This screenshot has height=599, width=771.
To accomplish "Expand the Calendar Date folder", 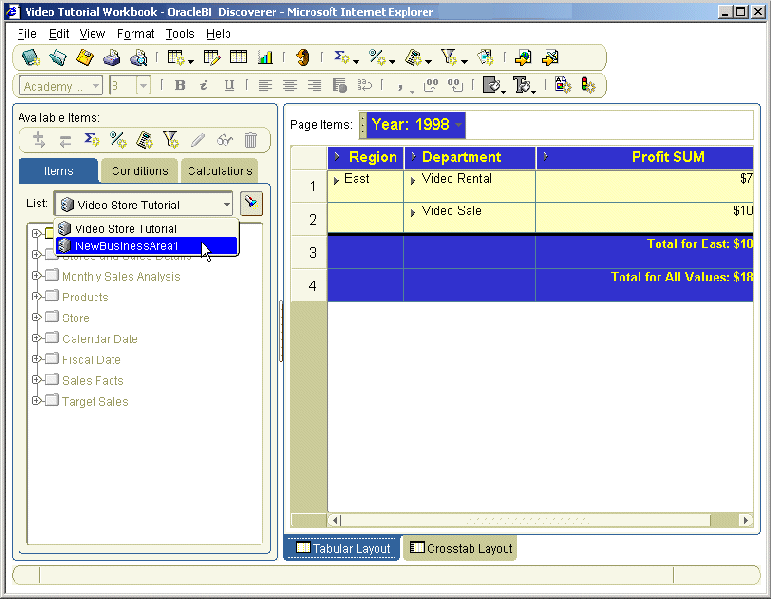I will (36, 338).
